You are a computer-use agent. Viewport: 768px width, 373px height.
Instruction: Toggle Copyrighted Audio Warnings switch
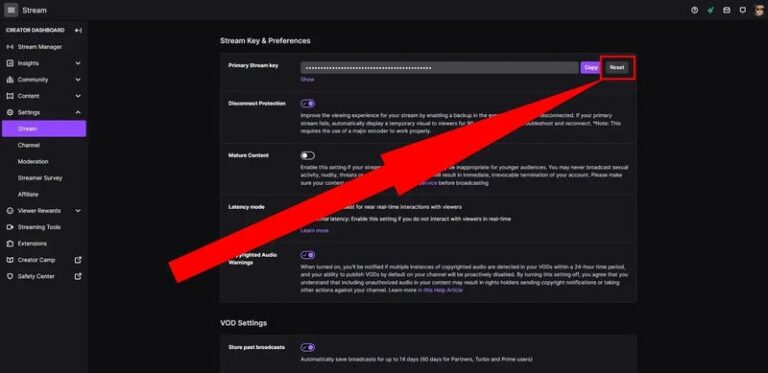tap(308, 255)
